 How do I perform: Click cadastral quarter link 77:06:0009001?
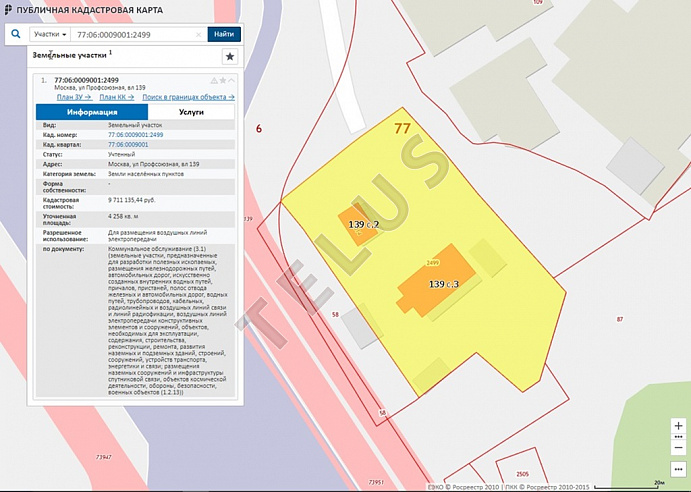128,145
